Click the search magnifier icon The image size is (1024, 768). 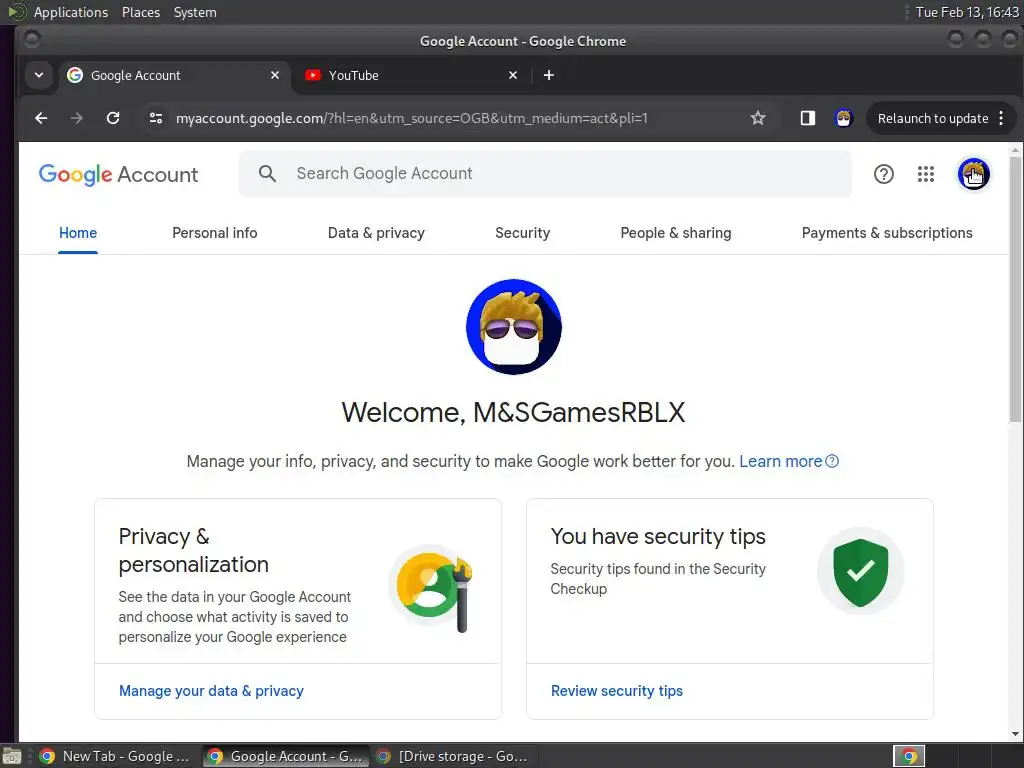(x=267, y=173)
